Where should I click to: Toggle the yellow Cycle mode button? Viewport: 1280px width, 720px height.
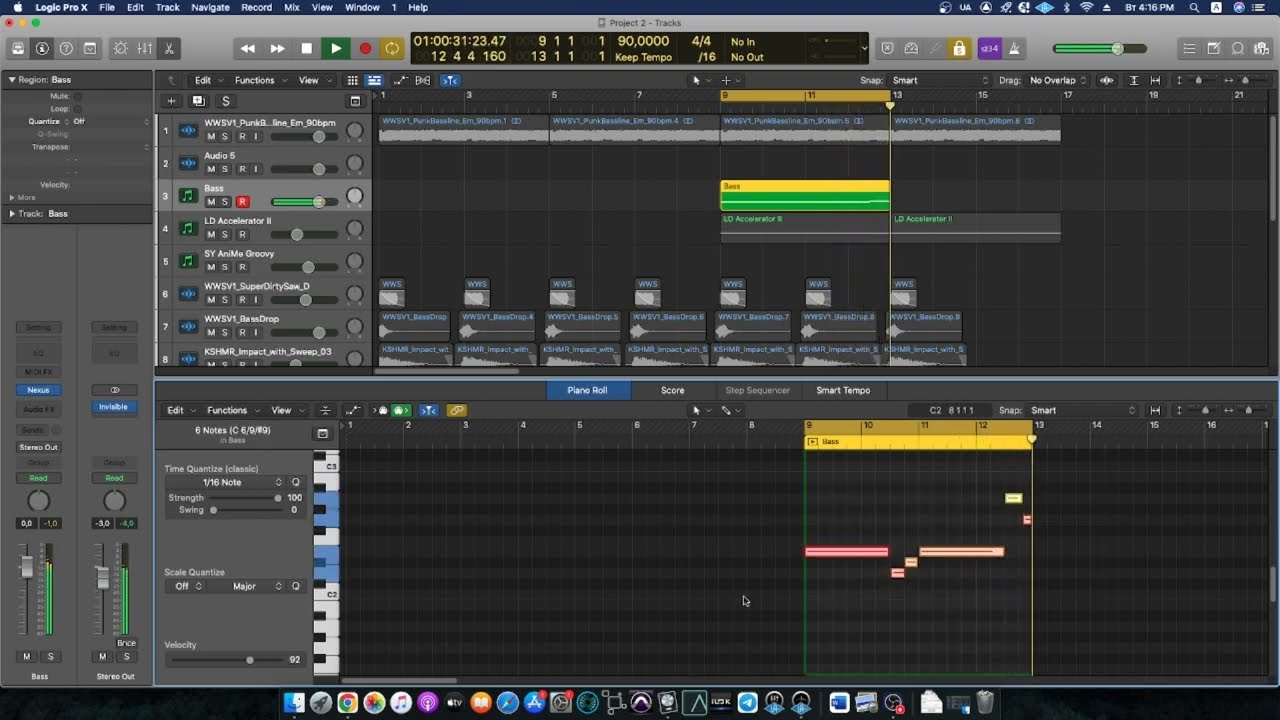pos(392,48)
